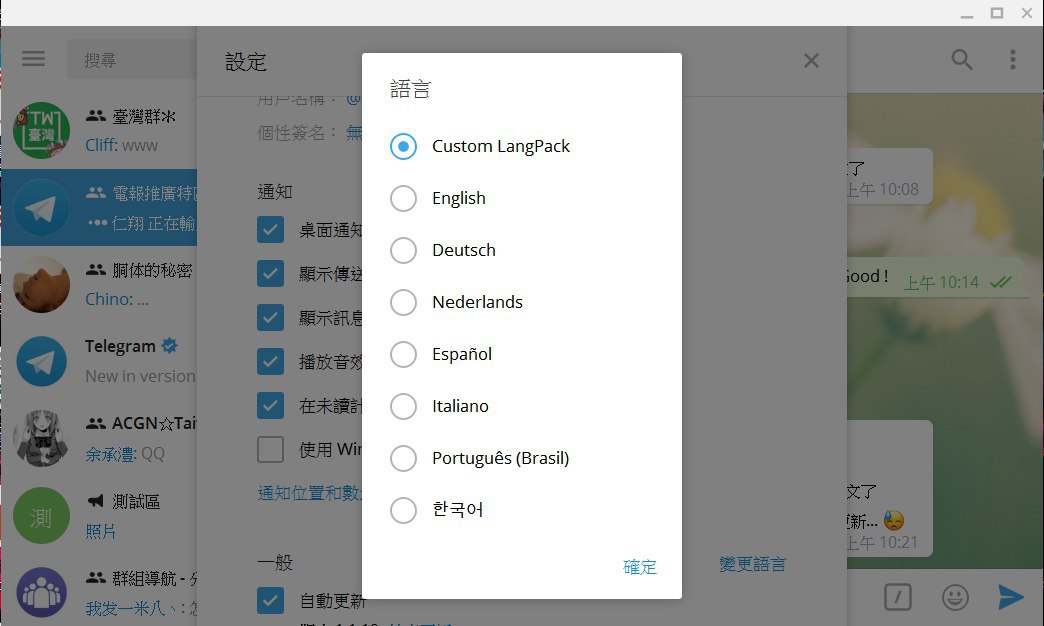Click the 照片 preview under 測試區
Image resolution: width=1044 pixels, height=626 pixels.
(101, 531)
